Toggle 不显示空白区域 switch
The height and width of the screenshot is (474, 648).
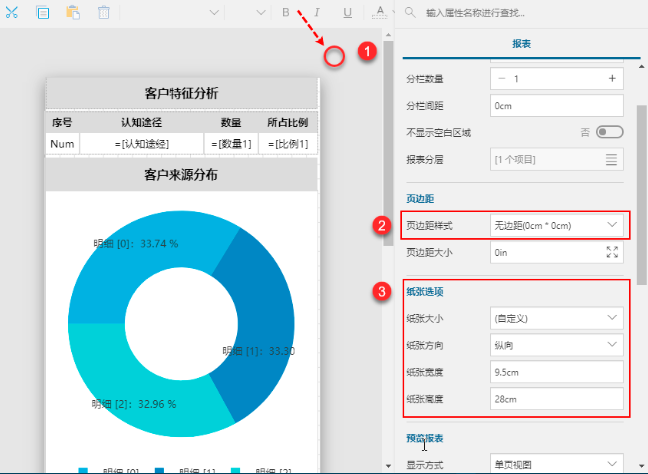[x=610, y=132]
